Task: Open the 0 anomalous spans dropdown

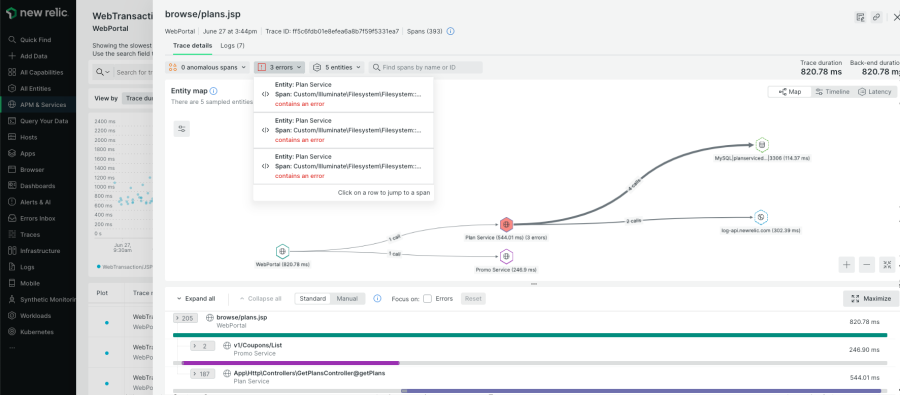Action: [208, 68]
